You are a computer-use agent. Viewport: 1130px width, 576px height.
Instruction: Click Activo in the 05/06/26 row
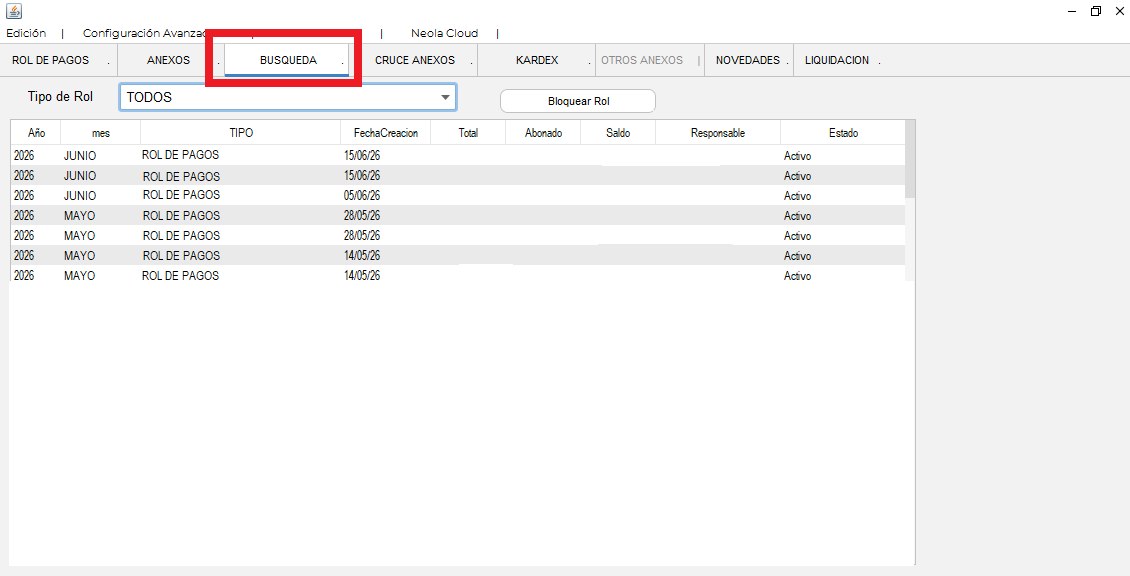point(798,196)
